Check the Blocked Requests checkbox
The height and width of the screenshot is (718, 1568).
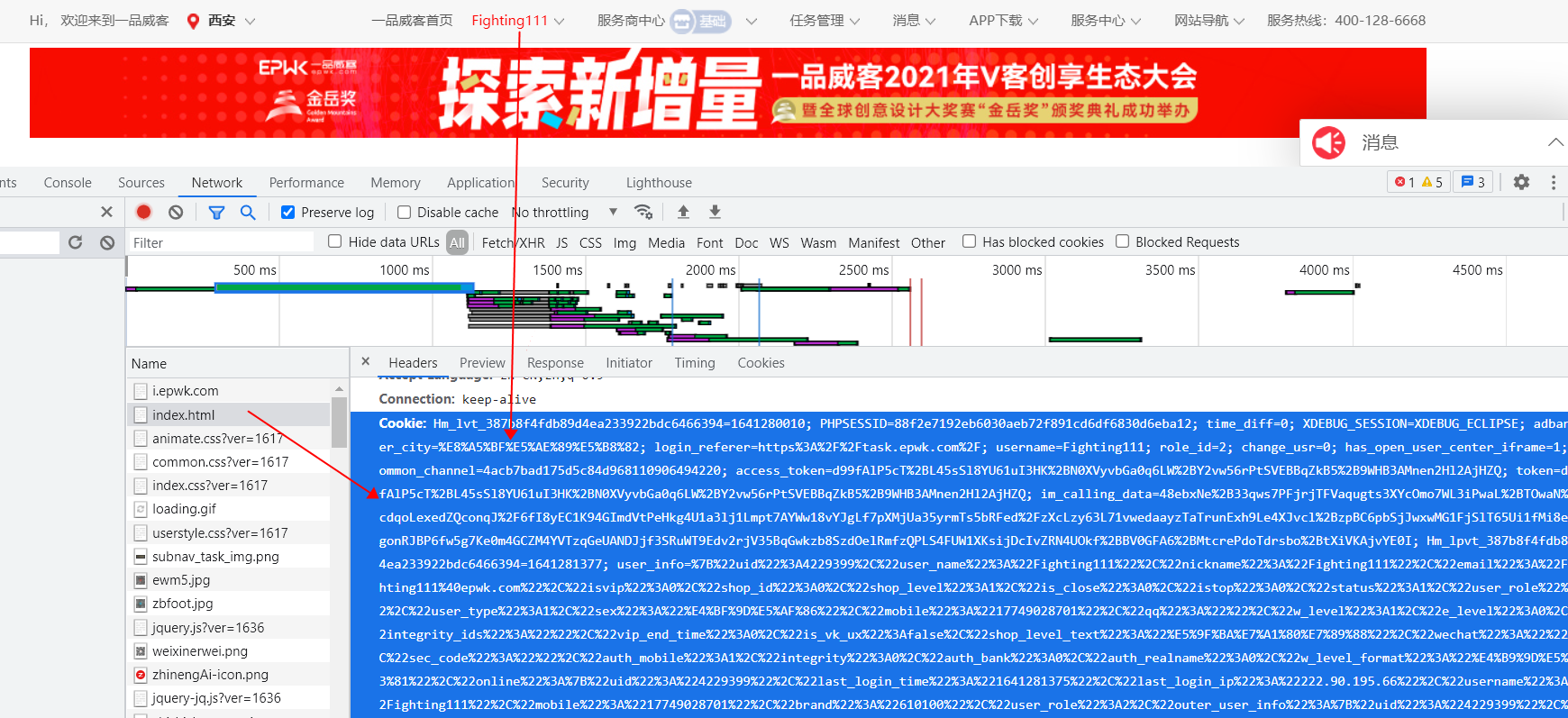click(x=1122, y=241)
